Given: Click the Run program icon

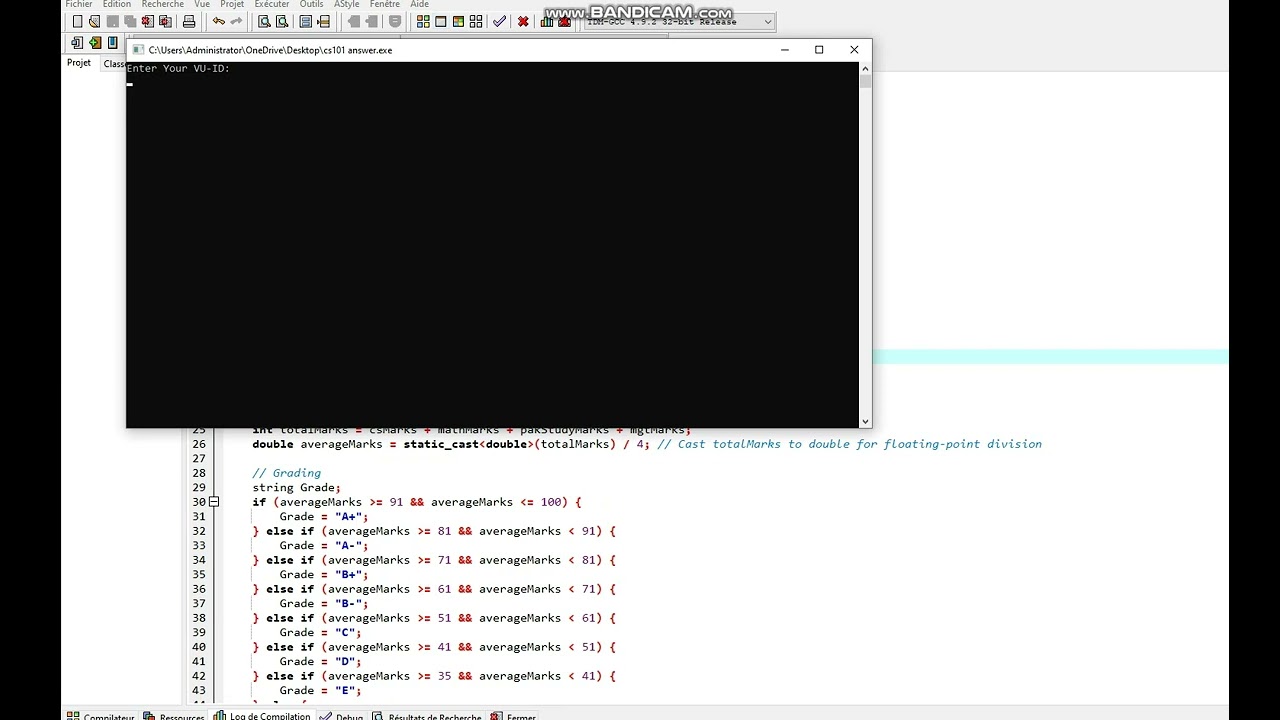Looking at the screenshot, I should click(440, 21).
